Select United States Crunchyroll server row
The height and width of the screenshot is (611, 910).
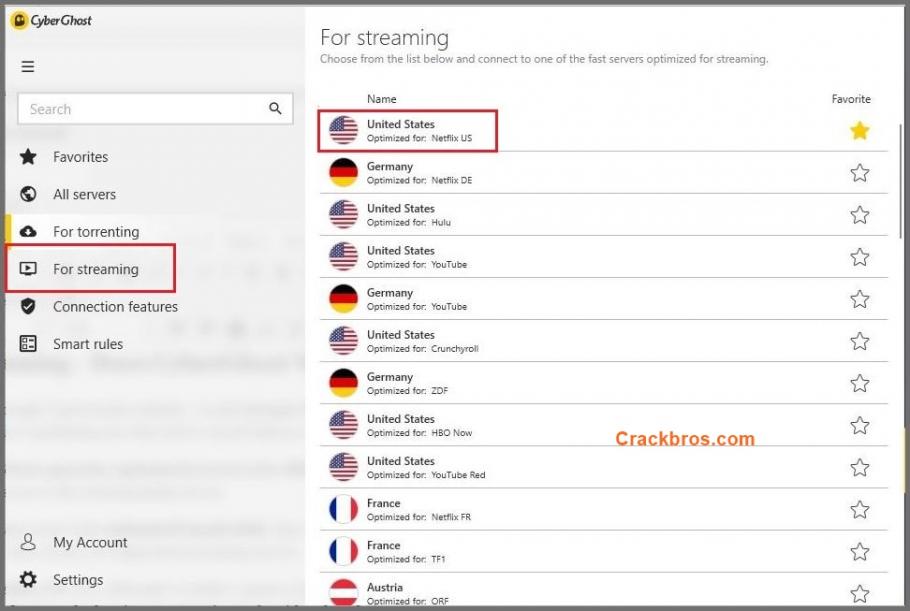point(604,341)
